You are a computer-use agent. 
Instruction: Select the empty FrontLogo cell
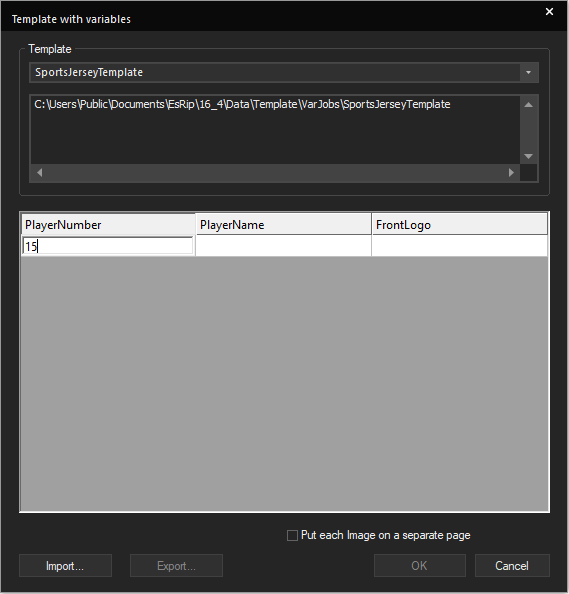click(x=460, y=246)
